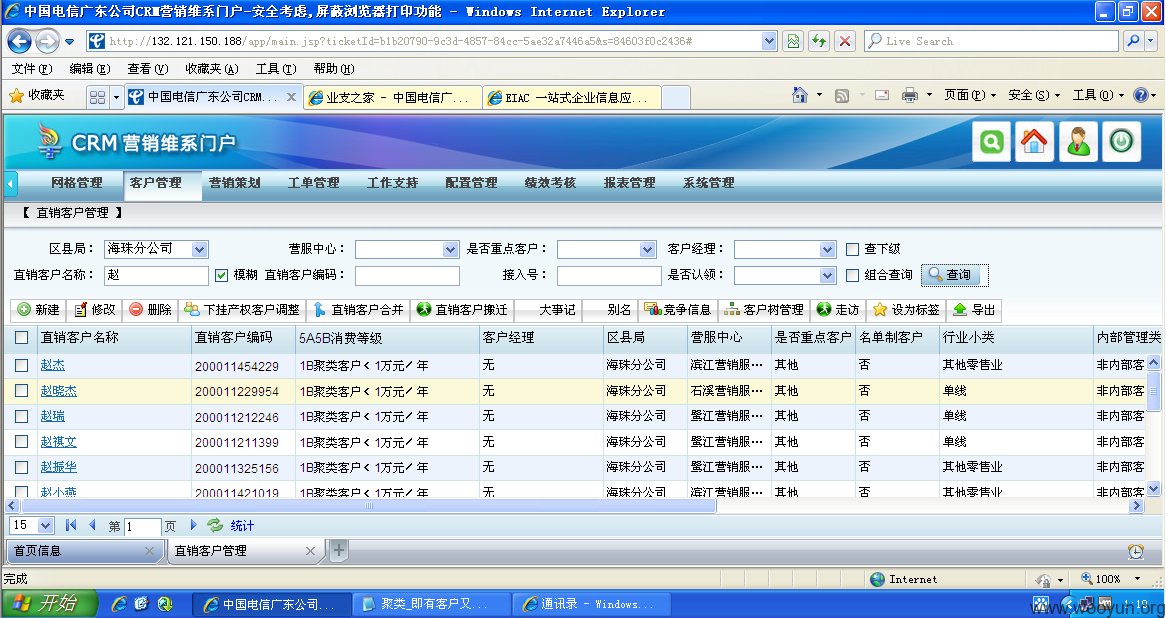
Task: Click the browser back arrow button
Action: (19, 41)
